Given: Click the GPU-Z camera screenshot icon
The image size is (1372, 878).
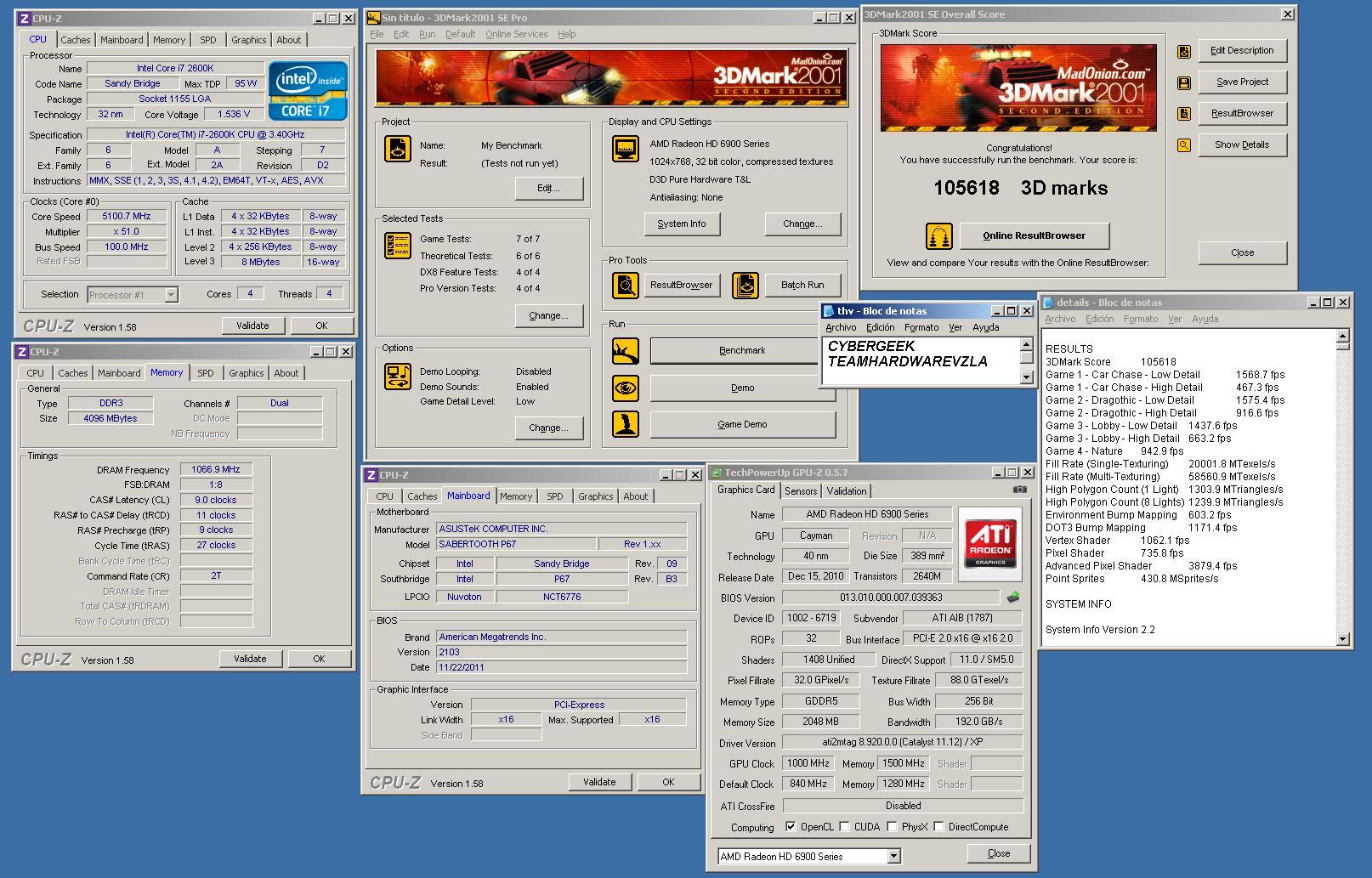Looking at the screenshot, I should point(1019,490).
